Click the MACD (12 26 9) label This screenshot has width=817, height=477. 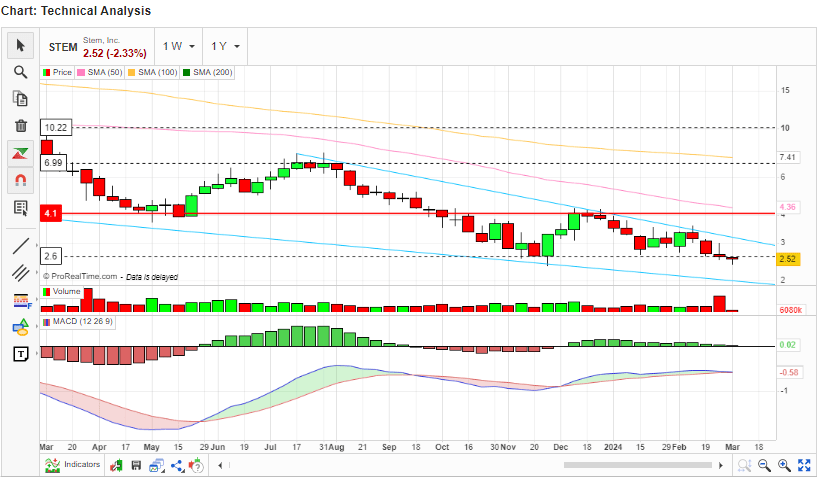pos(78,322)
